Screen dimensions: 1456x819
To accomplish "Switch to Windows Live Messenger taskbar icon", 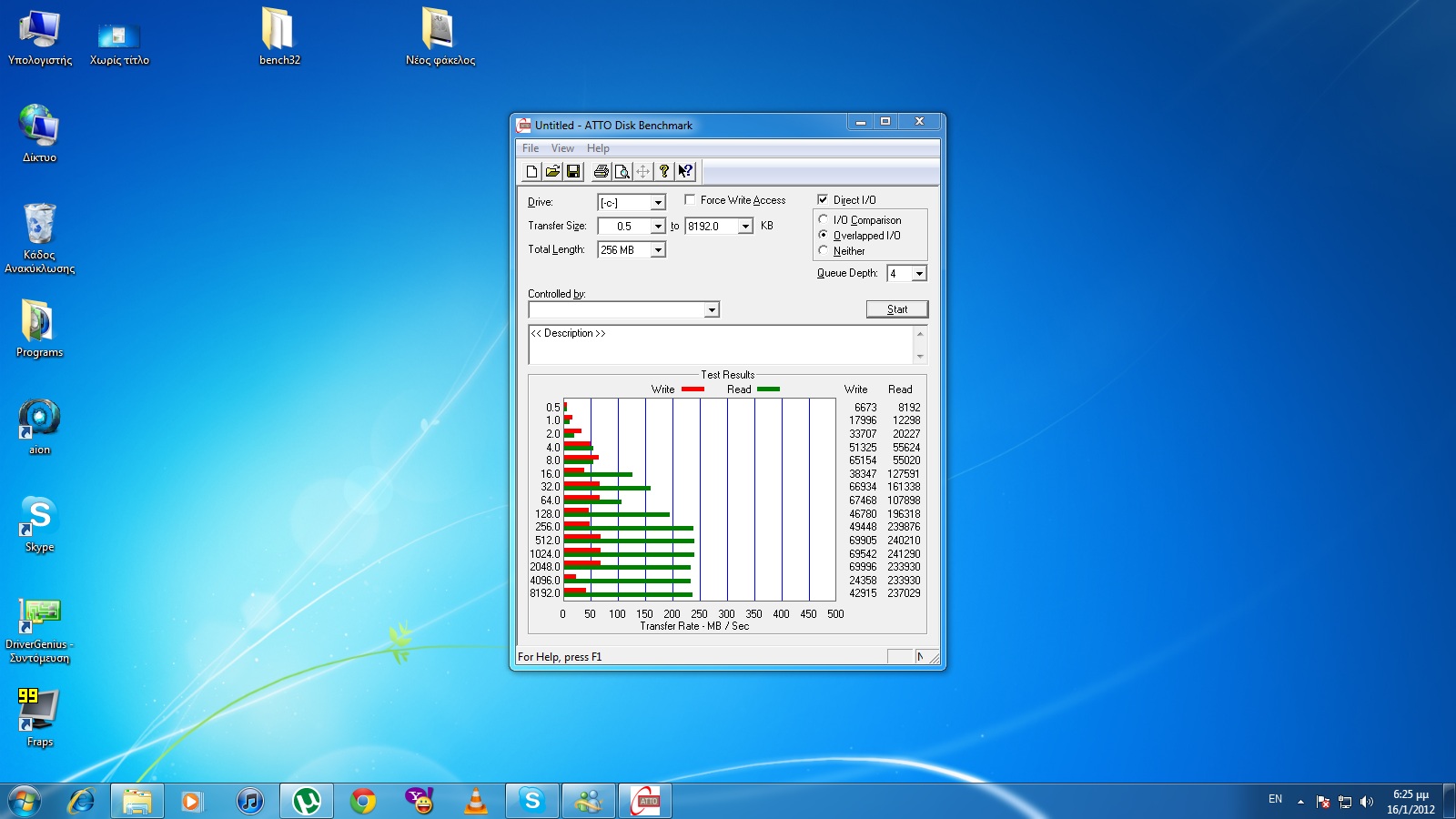I will click(x=589, y=802).
